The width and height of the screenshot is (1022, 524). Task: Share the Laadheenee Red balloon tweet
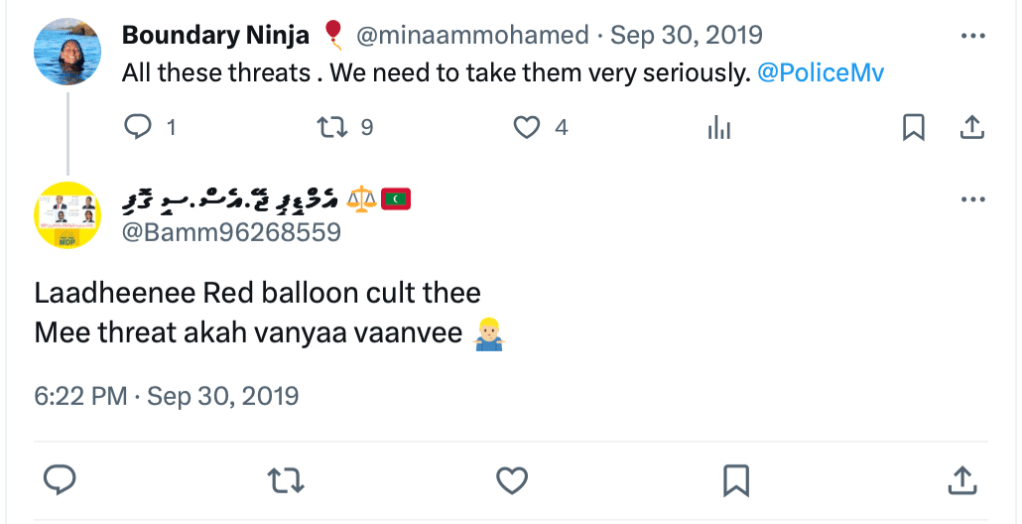[x=961, y=480]
